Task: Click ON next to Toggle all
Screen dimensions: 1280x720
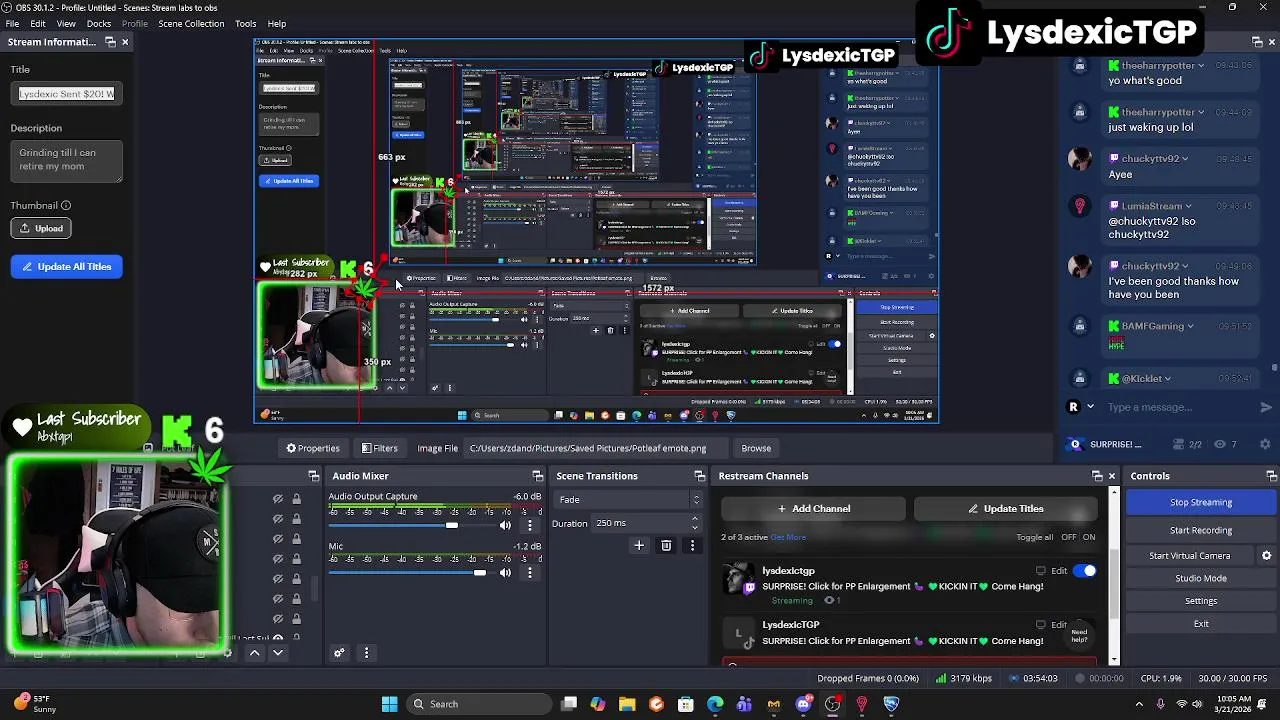Action: click(1089, 537)
